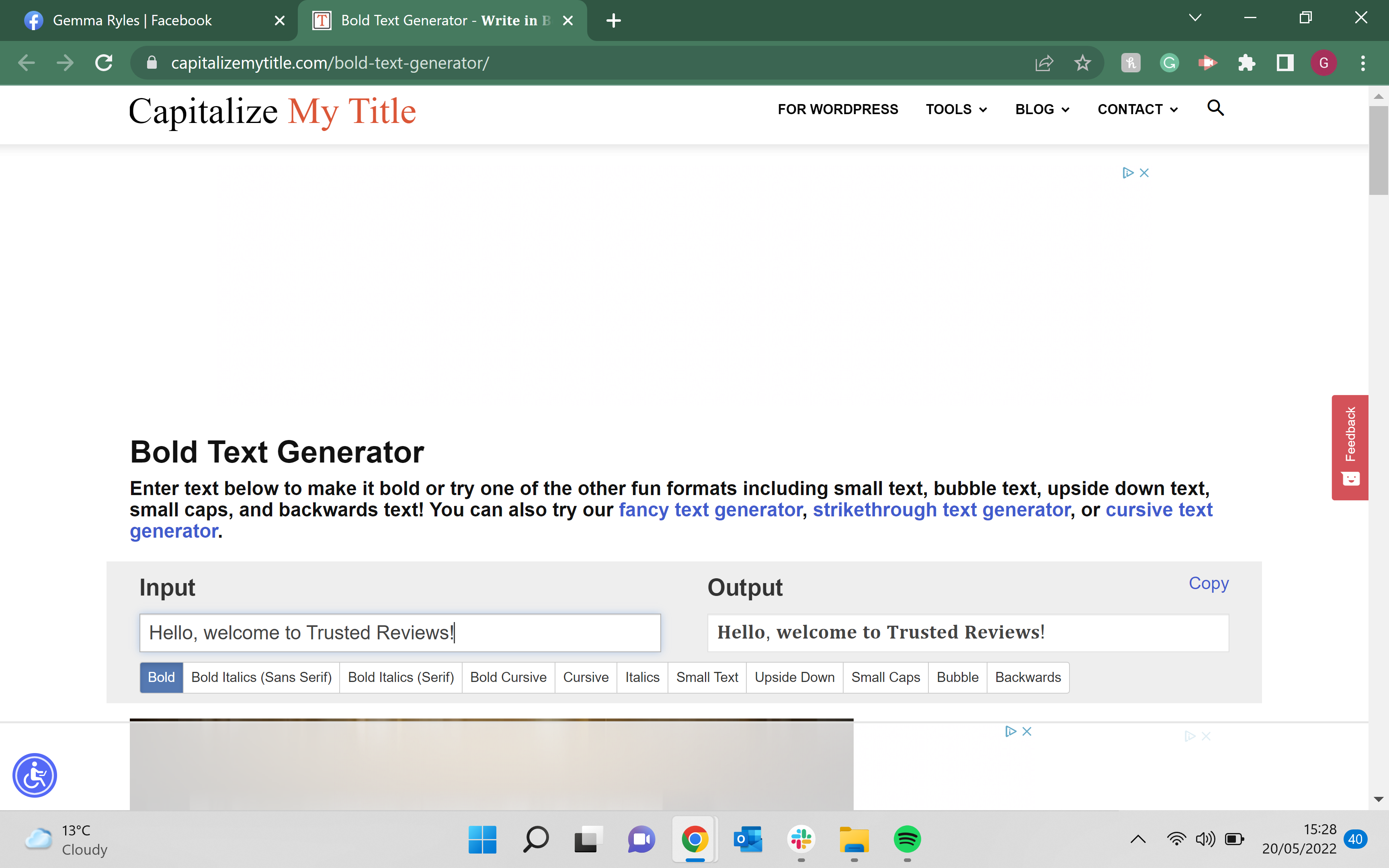Expand the BLOG dropdown menu

tap(1042, 109)
